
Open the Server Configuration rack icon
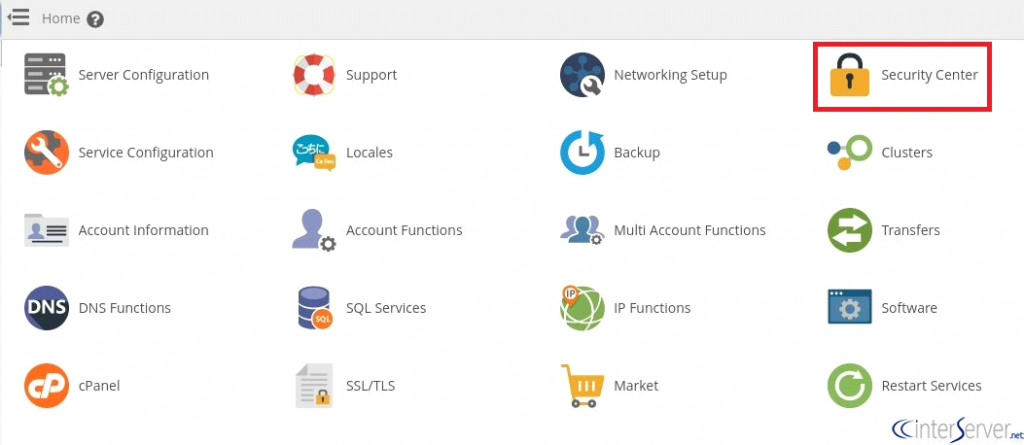click(x=46, y=74)
